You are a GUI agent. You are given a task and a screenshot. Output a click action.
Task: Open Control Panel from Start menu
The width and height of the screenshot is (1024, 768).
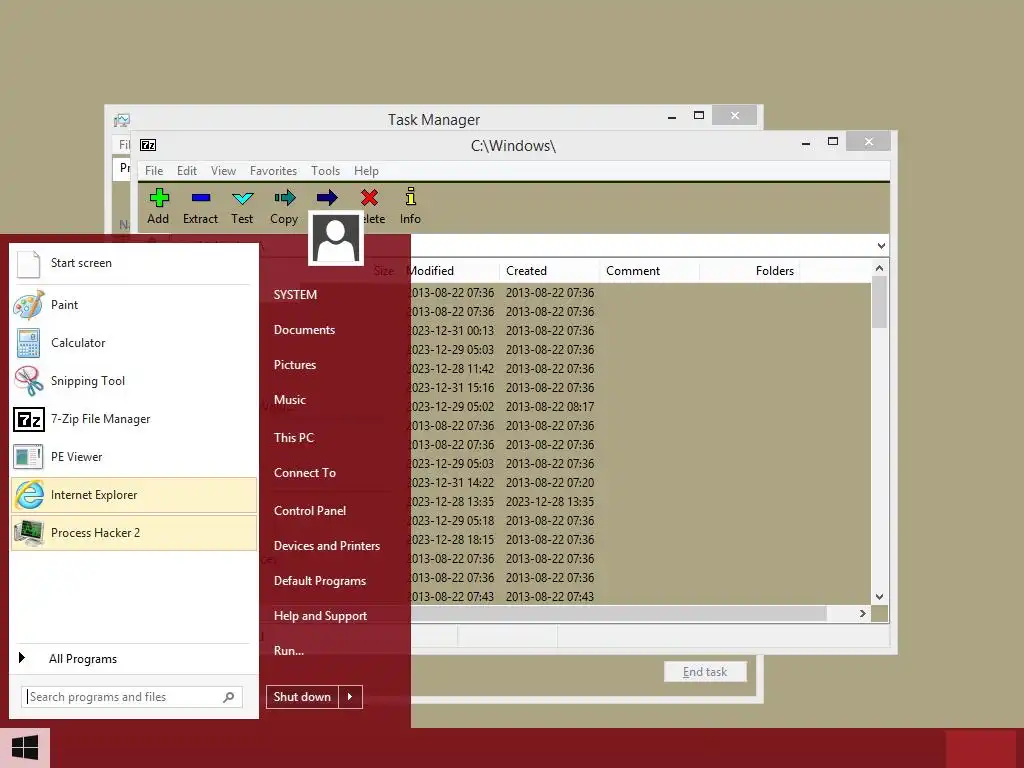pos(310,511)
